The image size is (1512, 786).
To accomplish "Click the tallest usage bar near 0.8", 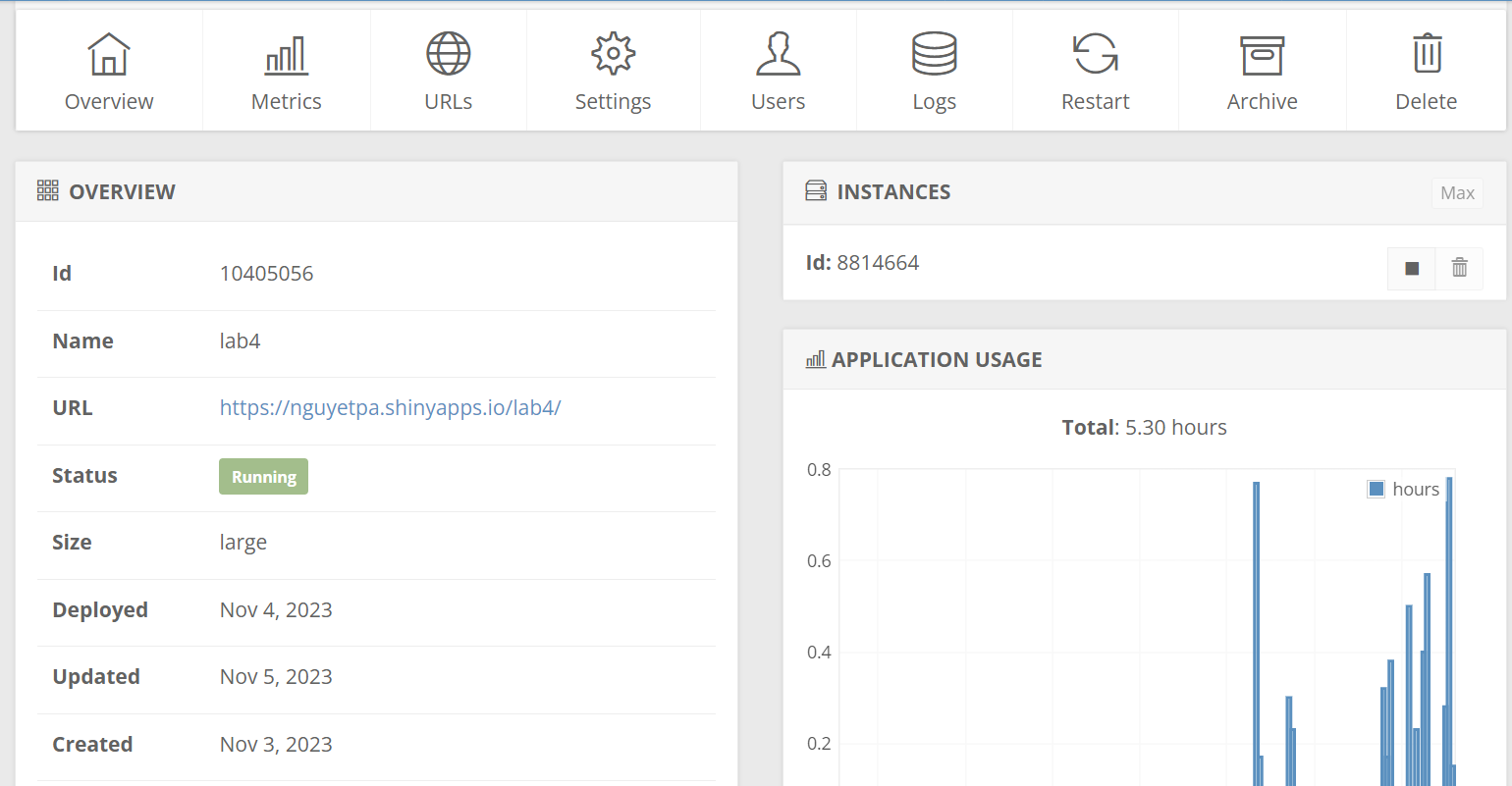I will [1449, 631].
